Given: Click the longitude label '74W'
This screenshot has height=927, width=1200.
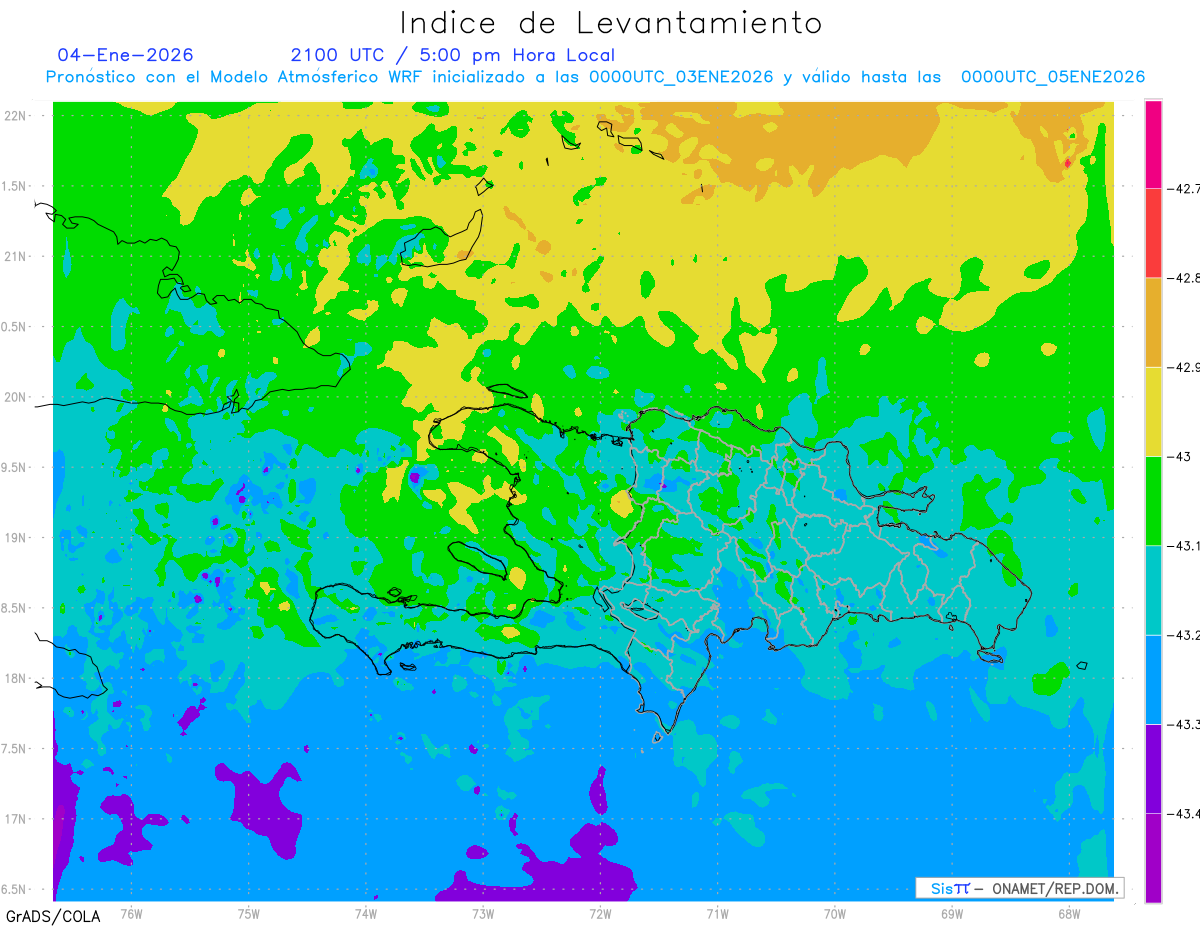Looking at the screenshot, I should pyautogui.click(x=365, y=914).
